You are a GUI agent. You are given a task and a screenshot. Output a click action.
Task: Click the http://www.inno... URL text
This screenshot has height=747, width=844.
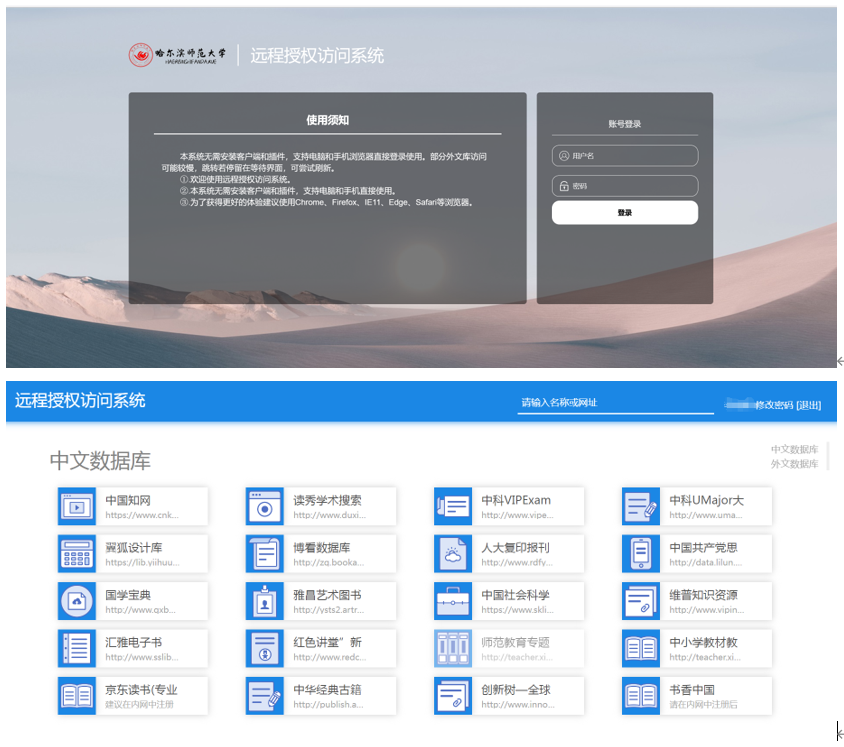(518, 704)
